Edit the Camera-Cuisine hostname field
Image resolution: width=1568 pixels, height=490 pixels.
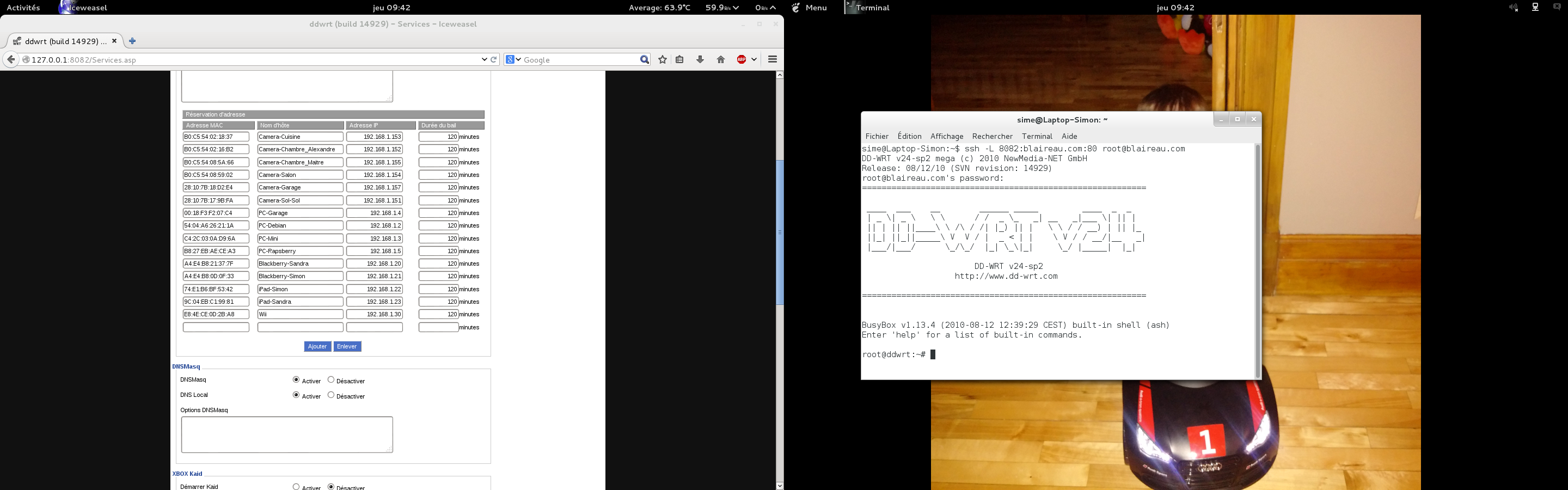[300, 137]
